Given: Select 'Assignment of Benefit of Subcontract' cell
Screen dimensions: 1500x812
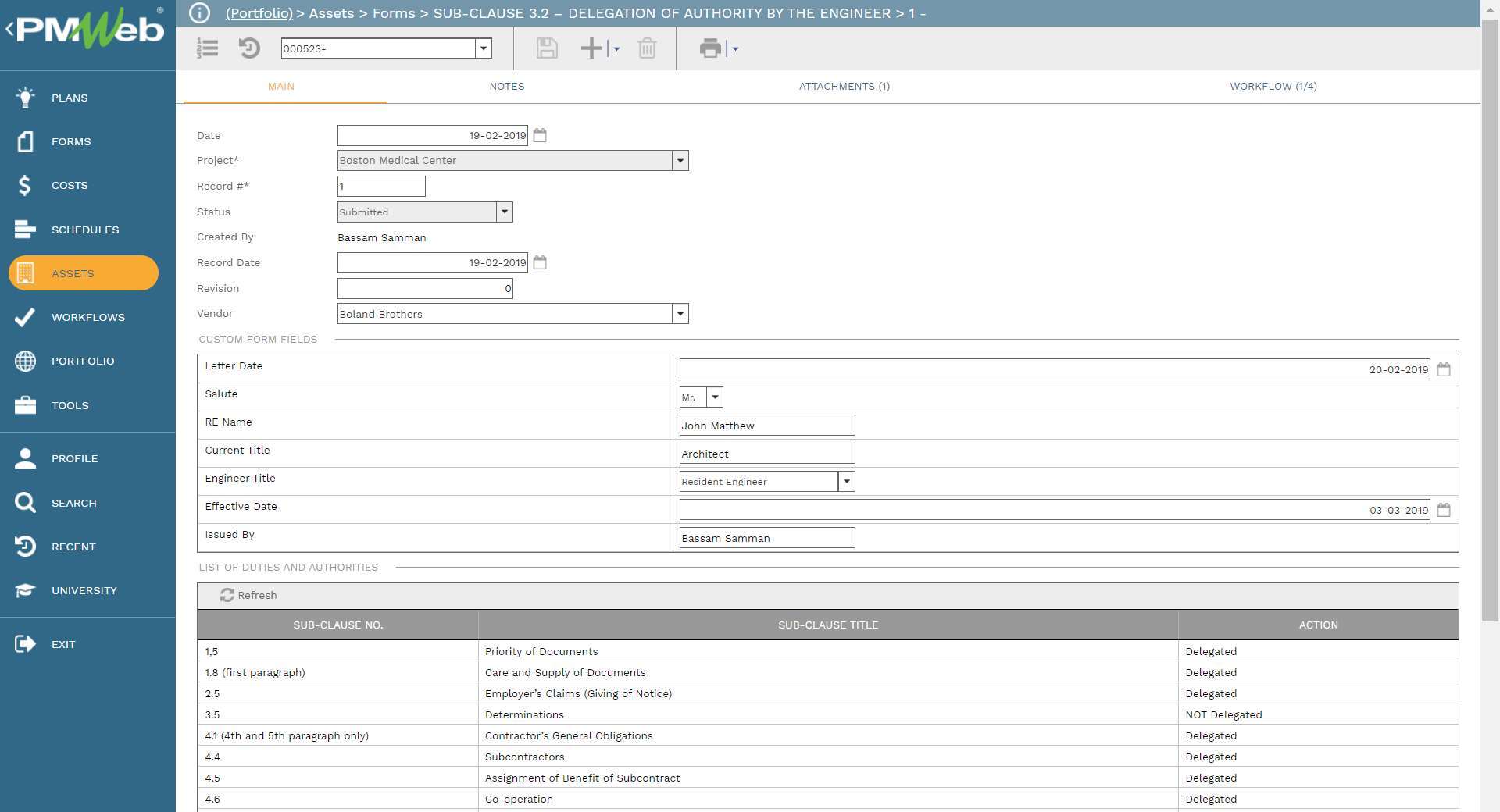Looking at the screenshot, I should coord(828,778).
